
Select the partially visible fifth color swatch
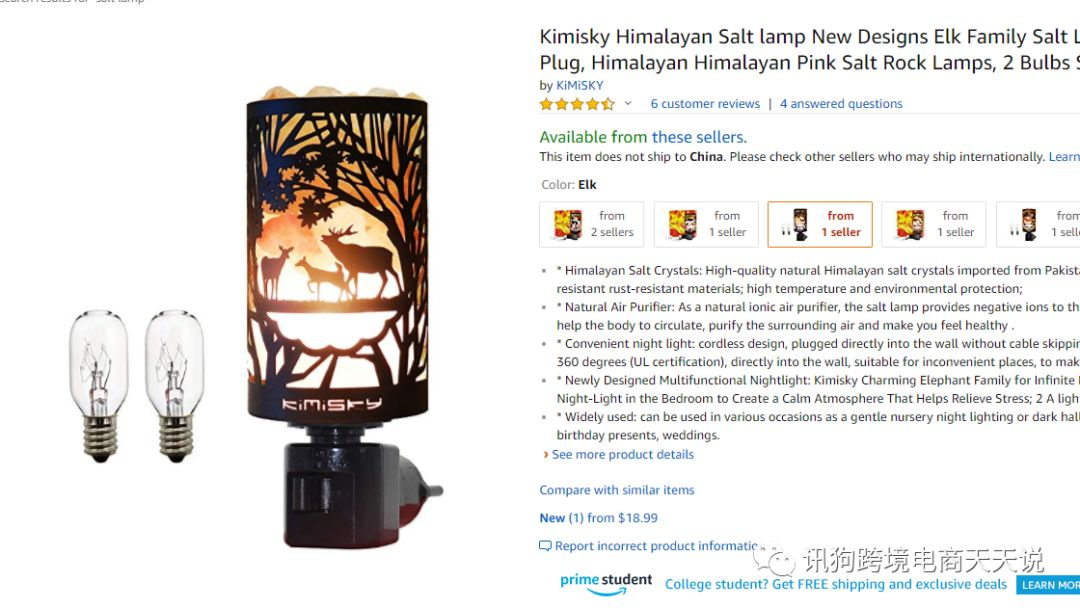pos(1038,224)
